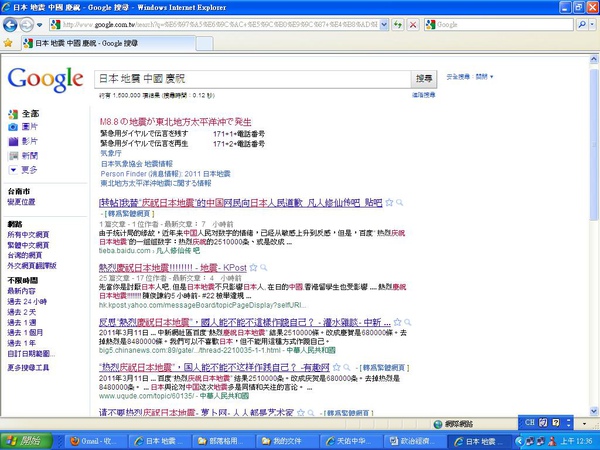
Task: Open the 進階搜尋 advanced search link
Action: click(424, 95)
